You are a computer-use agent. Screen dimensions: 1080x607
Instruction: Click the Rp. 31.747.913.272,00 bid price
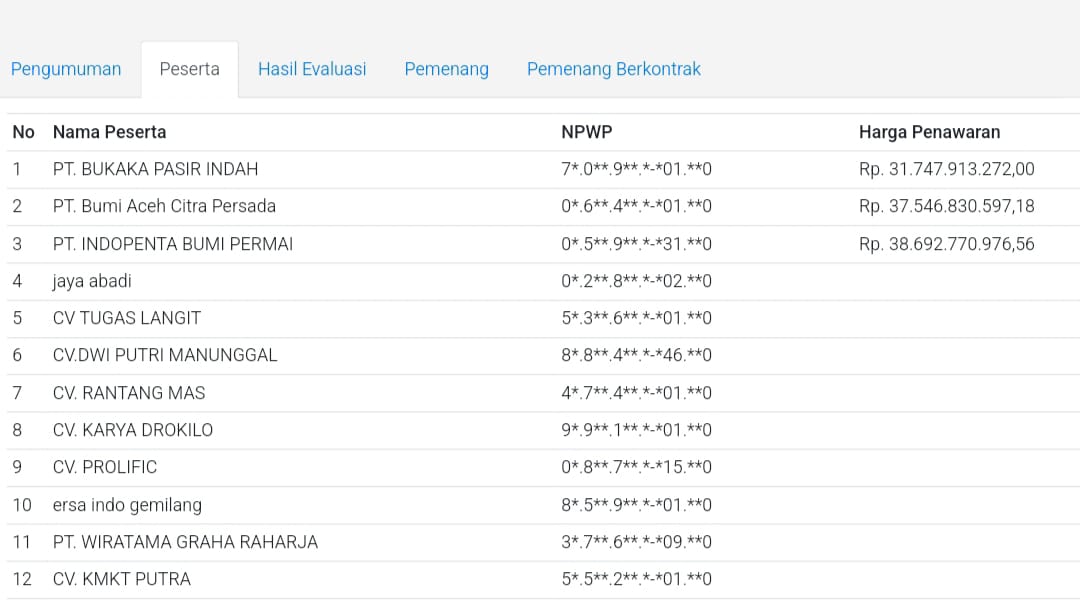coord(946,169)
